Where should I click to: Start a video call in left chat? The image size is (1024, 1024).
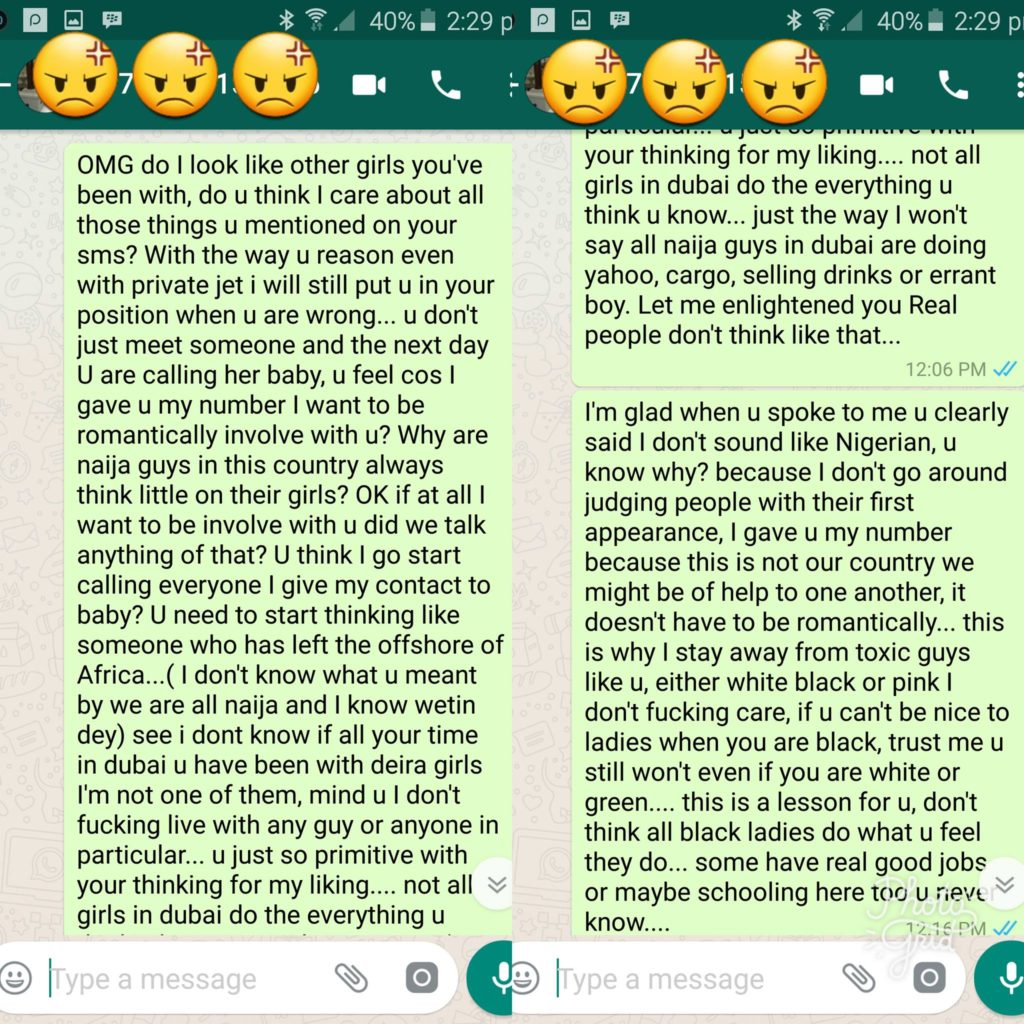[368, 85]
